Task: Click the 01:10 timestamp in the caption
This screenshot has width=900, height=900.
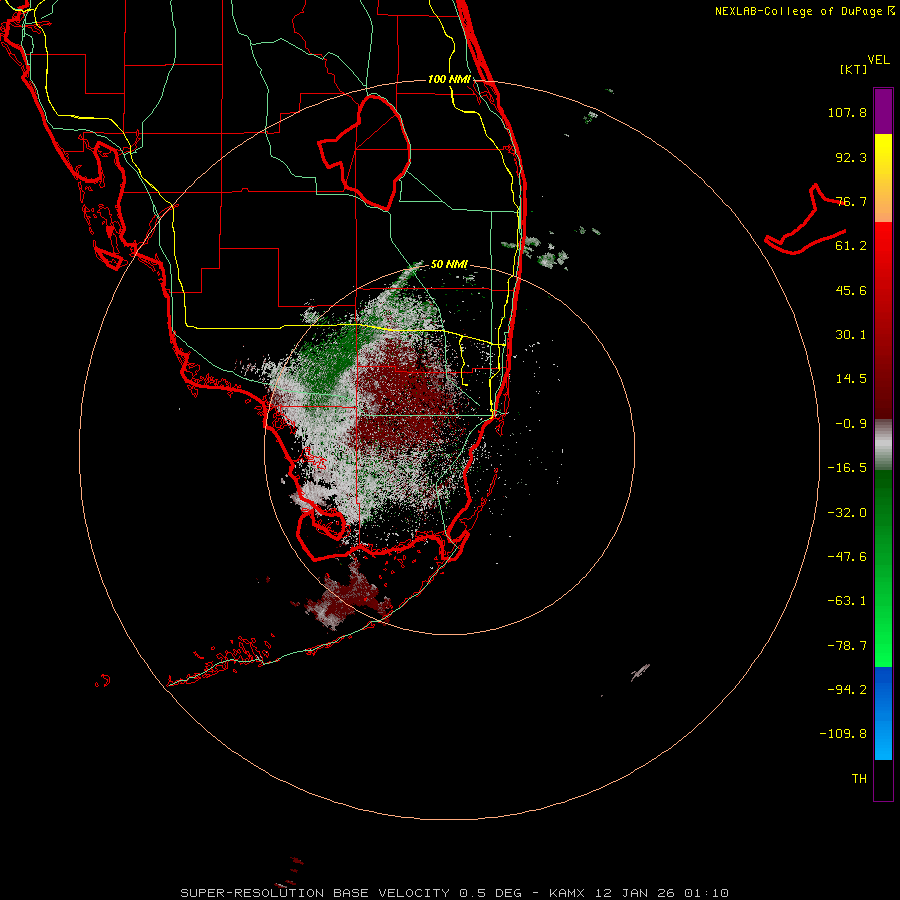Action: [x=706, y=893]
